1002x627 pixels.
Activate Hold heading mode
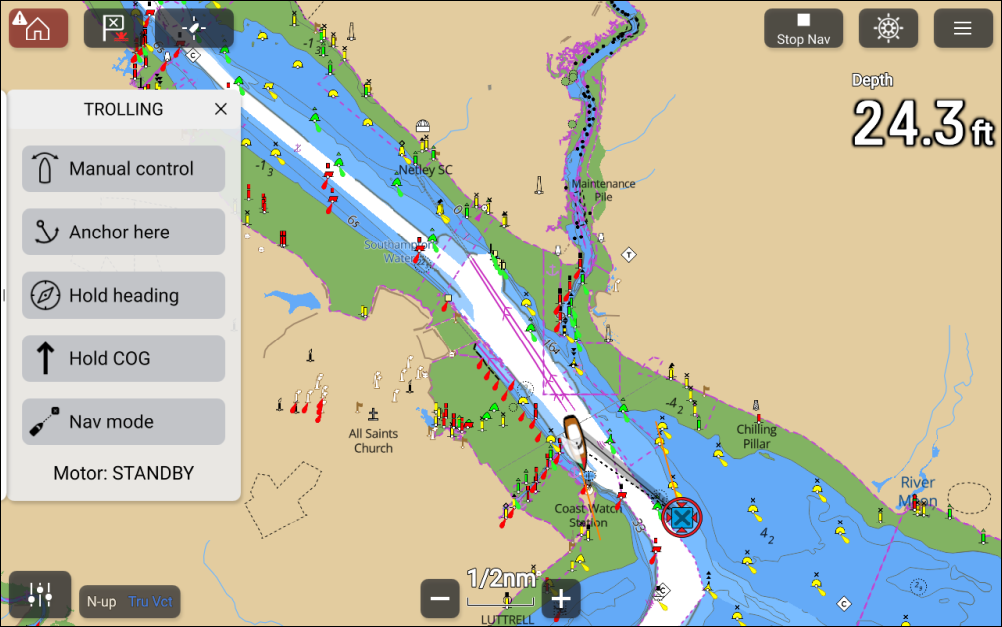coord(123,296)
